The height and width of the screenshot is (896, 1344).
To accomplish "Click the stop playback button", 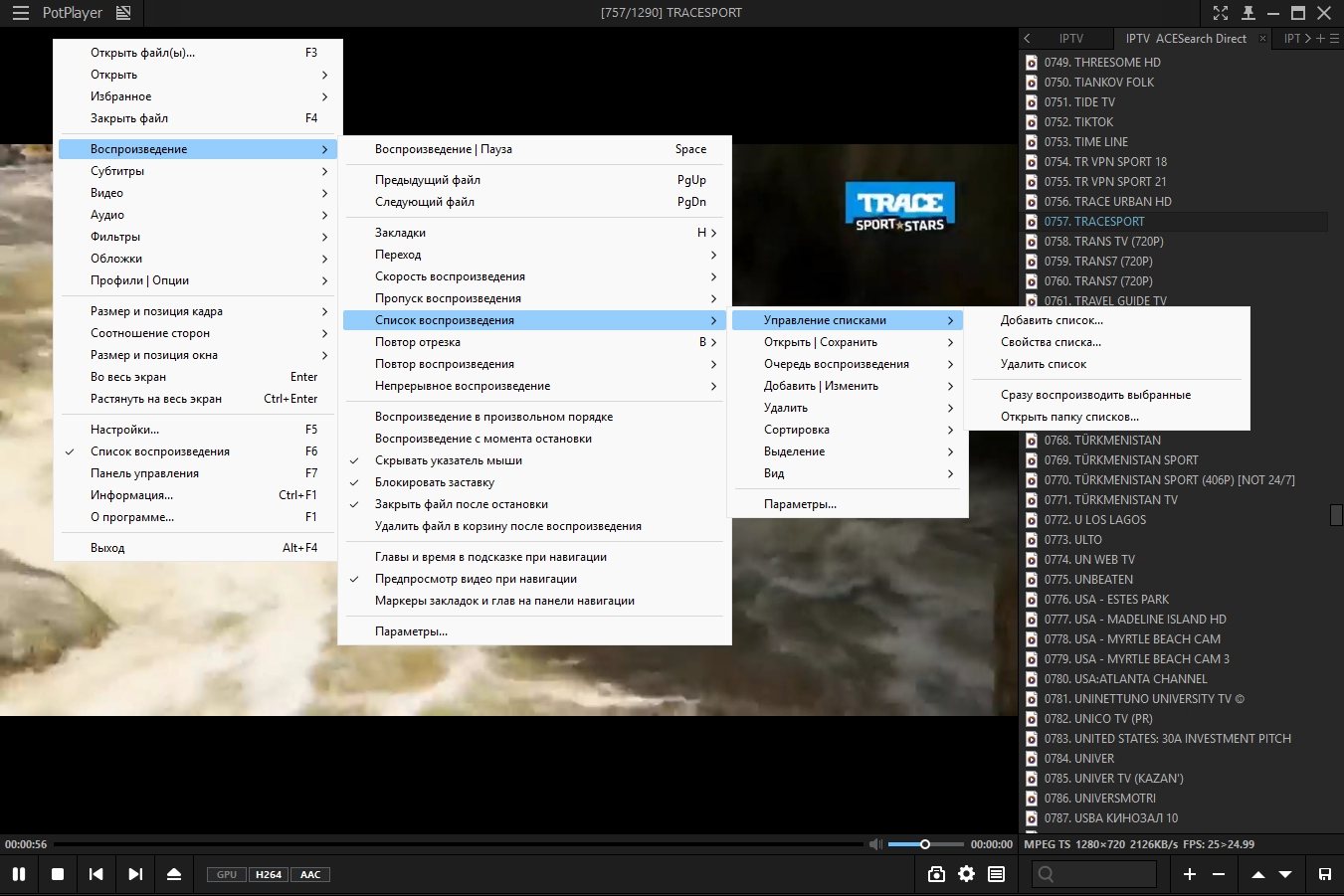I will [x=58, y=874].
